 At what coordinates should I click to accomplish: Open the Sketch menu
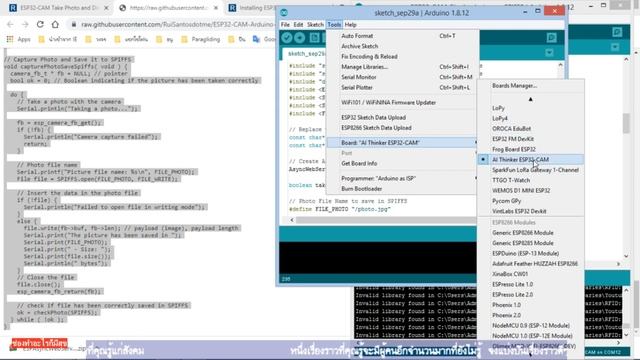315,24
